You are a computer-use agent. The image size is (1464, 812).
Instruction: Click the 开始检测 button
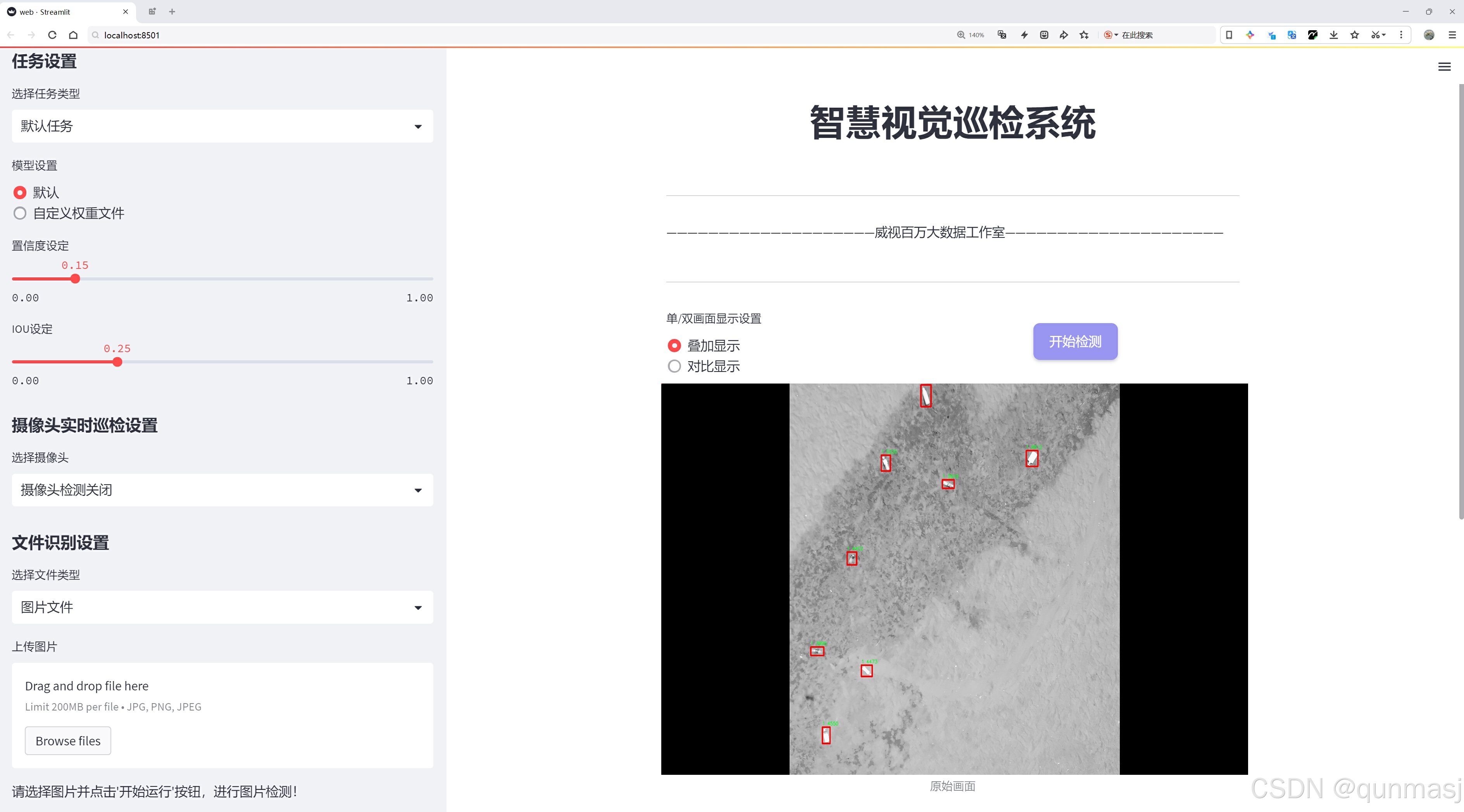point(1075,341)
